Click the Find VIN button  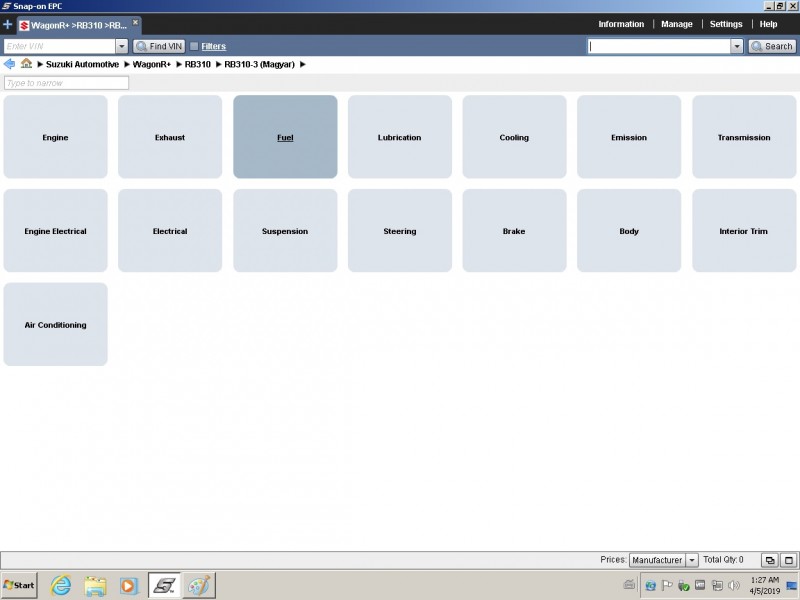point(159,46)
